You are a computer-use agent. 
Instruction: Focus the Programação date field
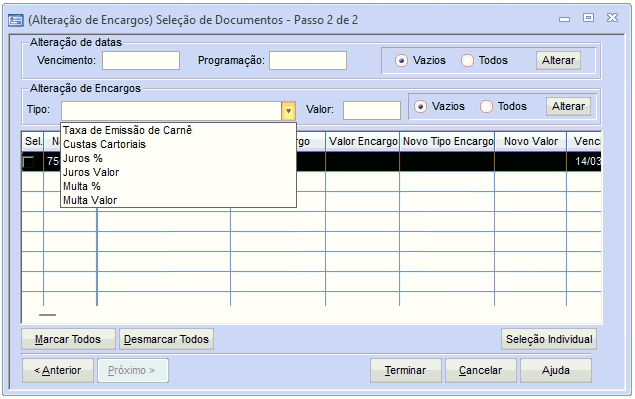click(x=308, y=61)
